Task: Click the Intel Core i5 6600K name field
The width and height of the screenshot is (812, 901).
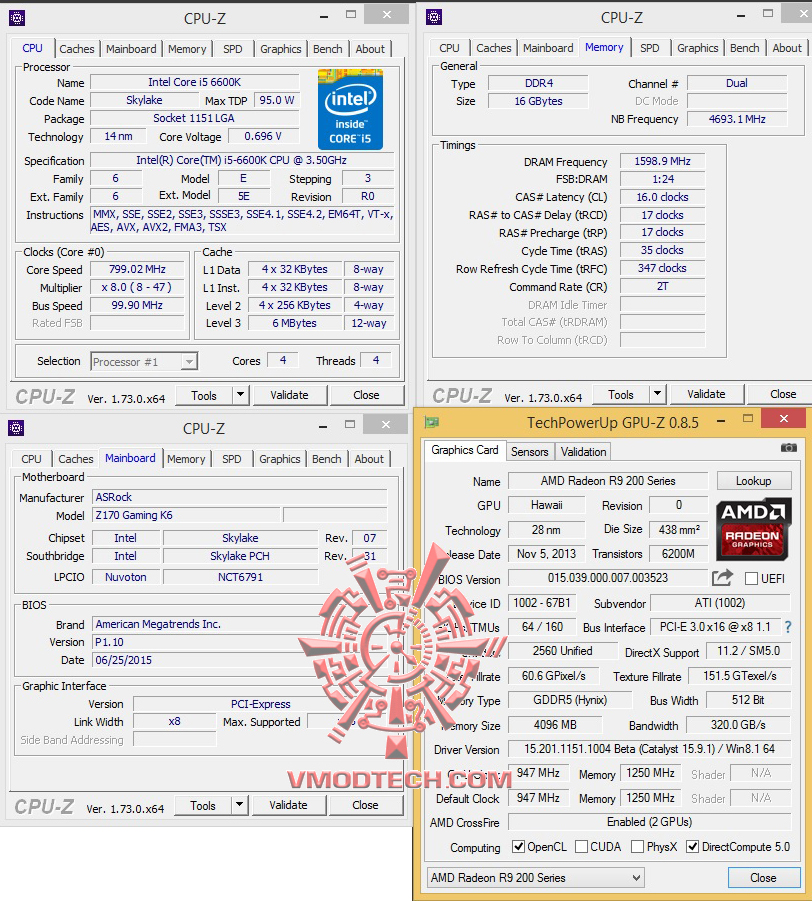Action: [194, 83]
